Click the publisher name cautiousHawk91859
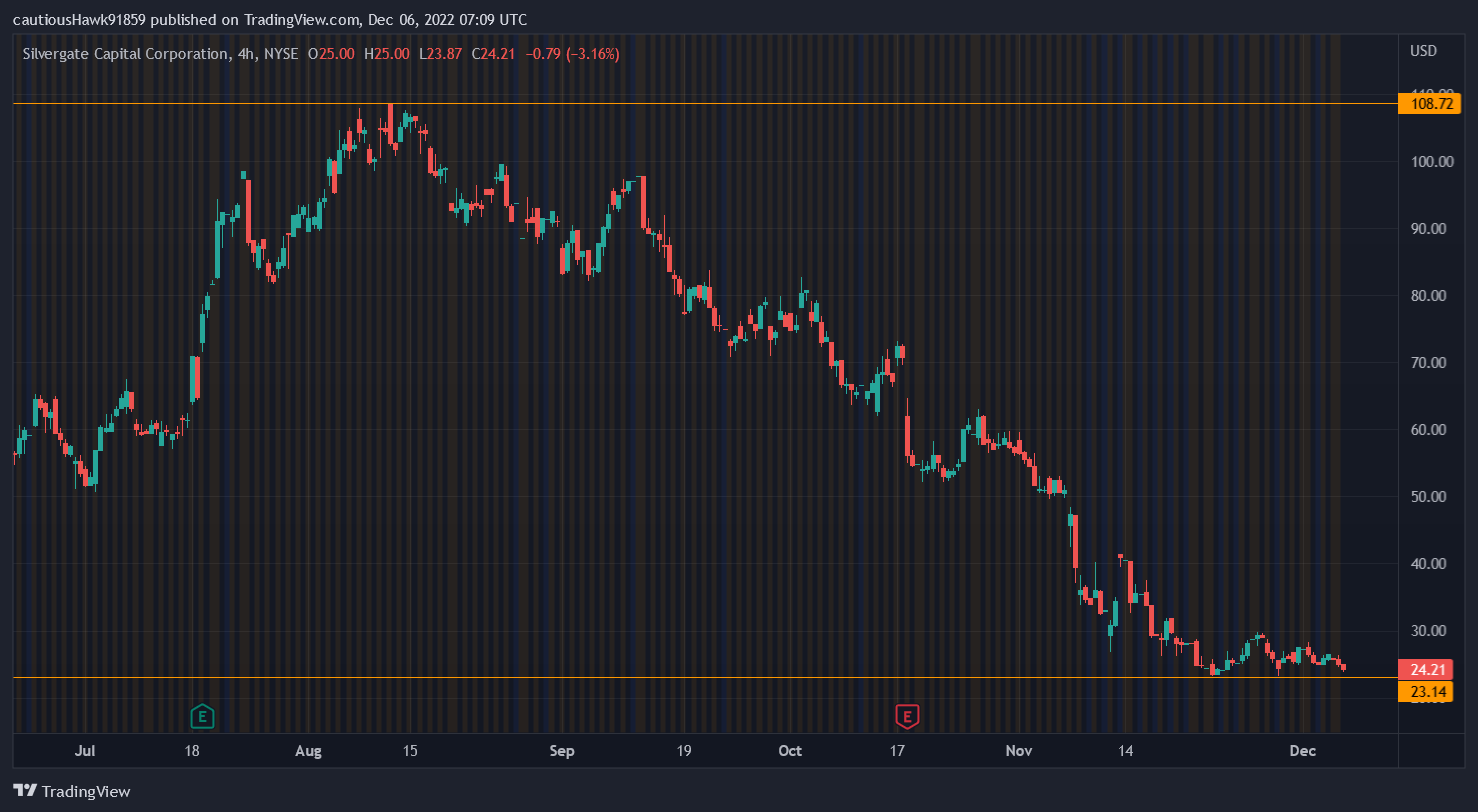 79,20
